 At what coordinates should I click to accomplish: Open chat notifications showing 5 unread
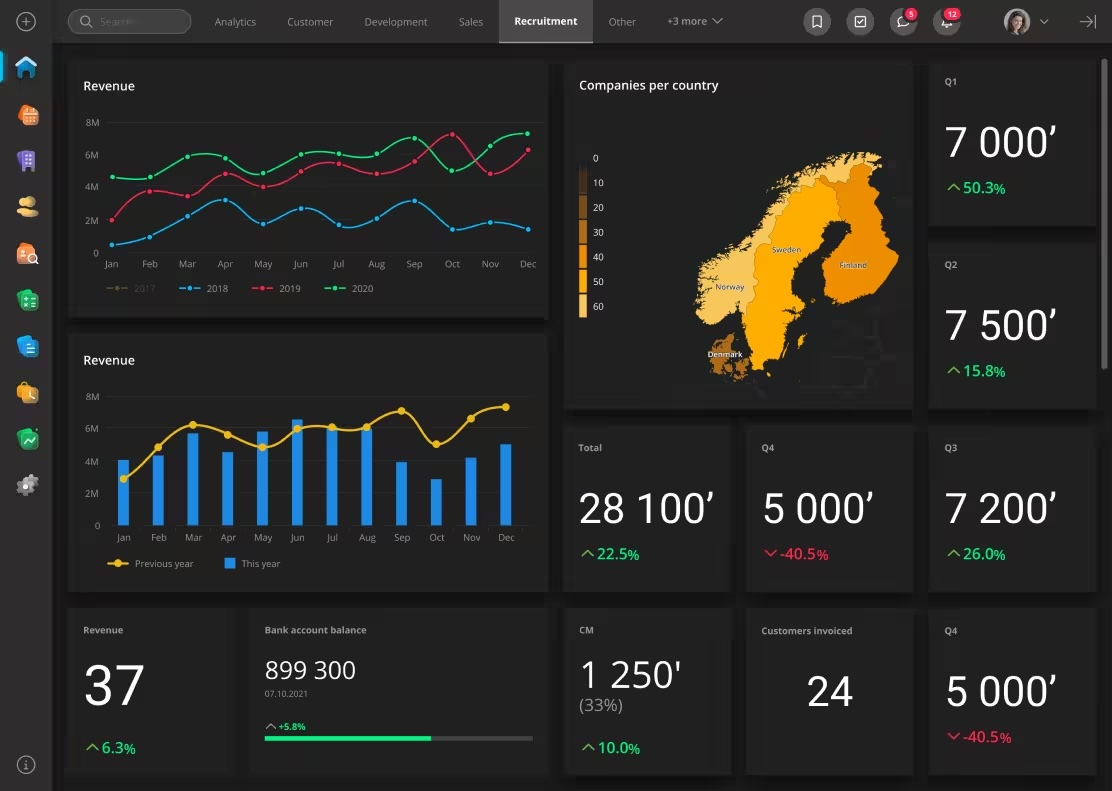903,21
